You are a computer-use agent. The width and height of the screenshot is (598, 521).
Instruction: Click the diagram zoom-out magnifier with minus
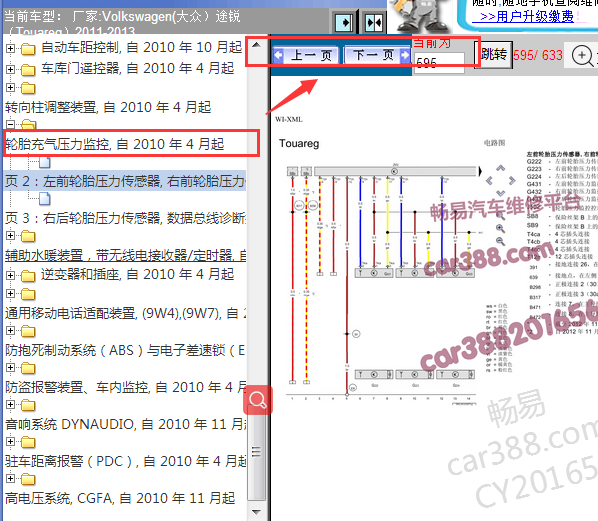pos(500,241)
